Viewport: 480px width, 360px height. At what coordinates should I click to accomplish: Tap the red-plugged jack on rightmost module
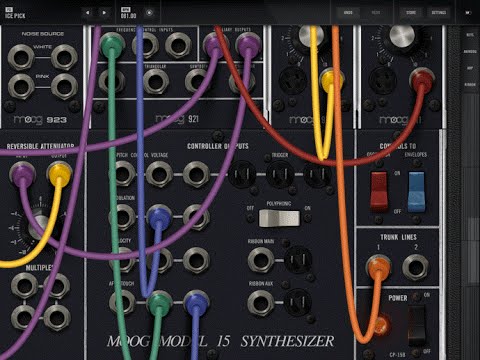coord(422,80)
